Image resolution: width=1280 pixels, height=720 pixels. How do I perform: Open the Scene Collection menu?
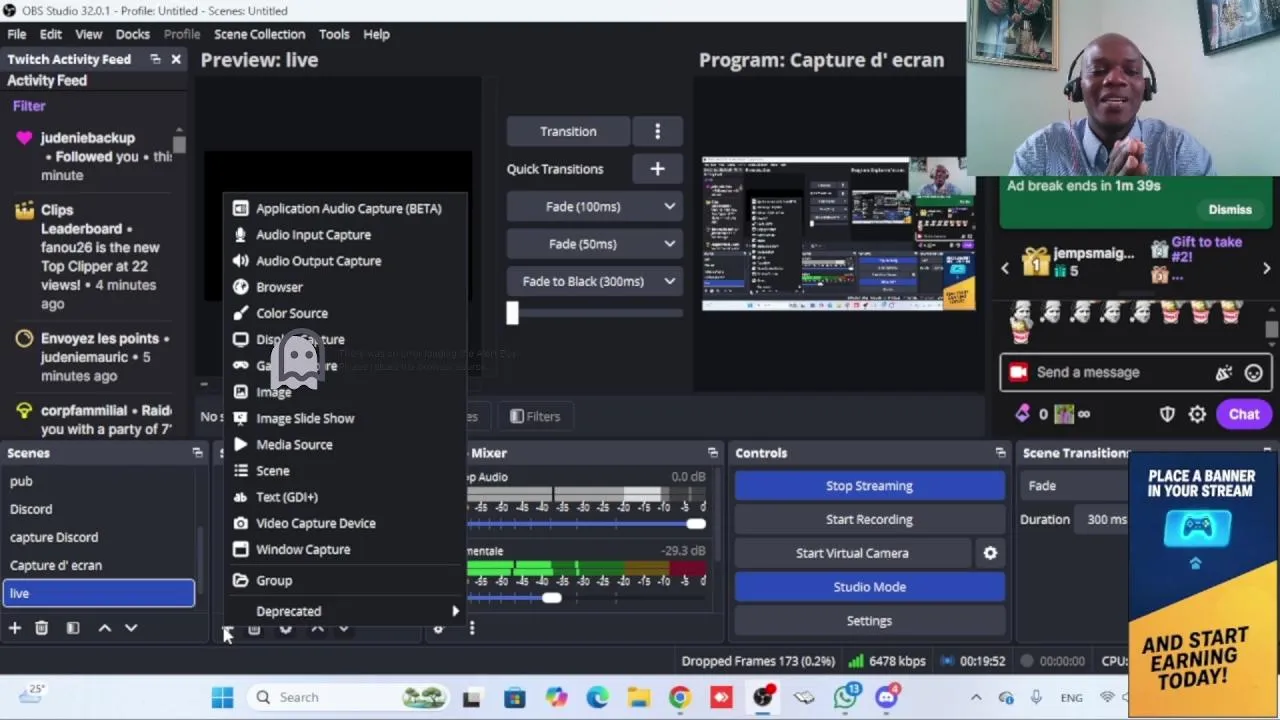(x=259, y=34)
